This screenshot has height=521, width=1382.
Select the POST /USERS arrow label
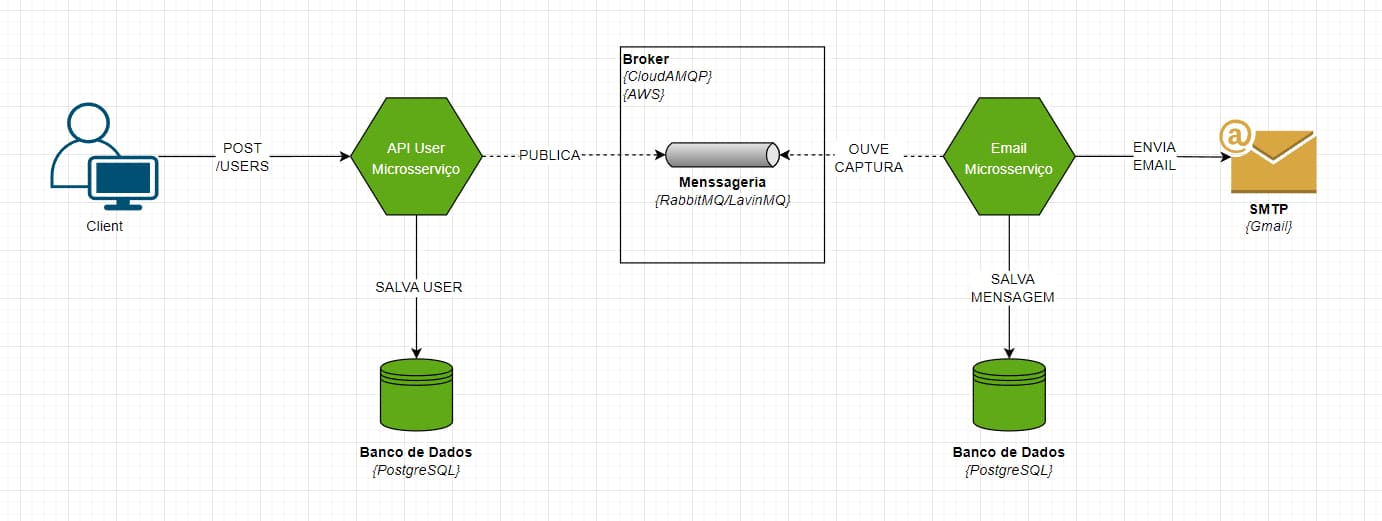click(243, 157)
